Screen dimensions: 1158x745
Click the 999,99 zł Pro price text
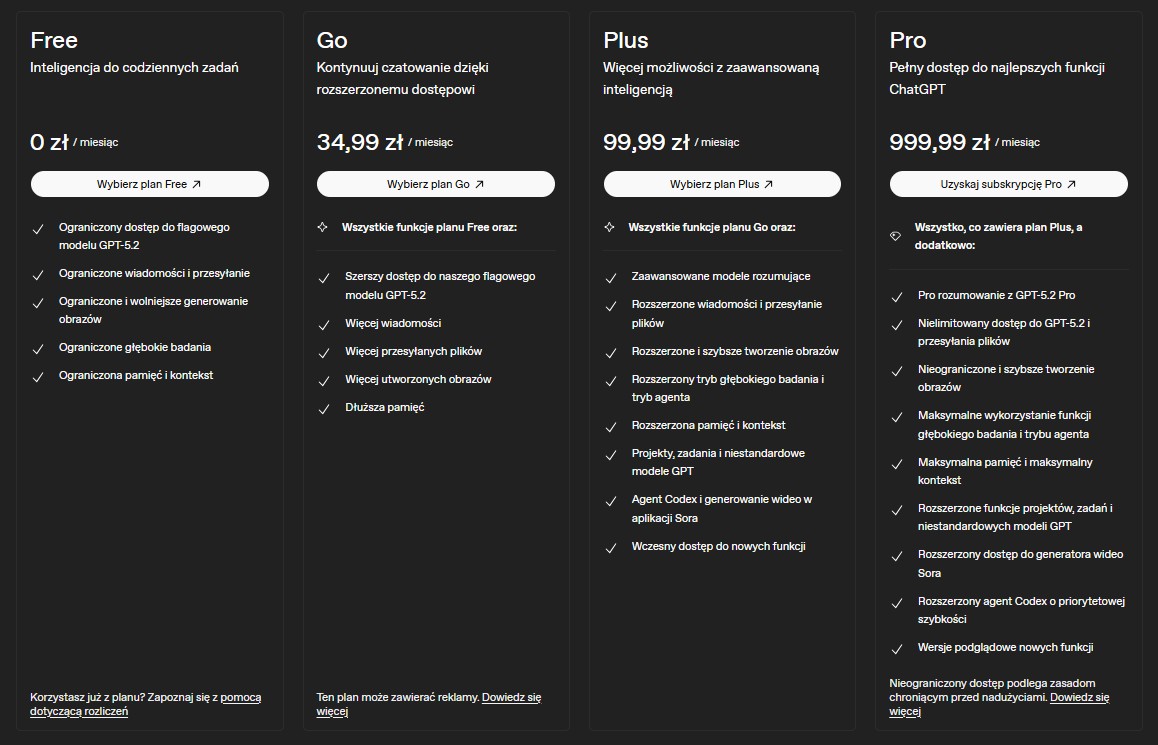(x=939, y=142)
